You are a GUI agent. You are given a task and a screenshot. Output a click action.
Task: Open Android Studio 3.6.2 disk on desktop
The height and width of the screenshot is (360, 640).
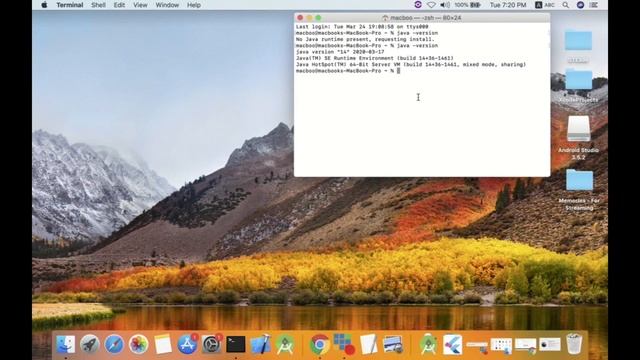pos(578,137)
